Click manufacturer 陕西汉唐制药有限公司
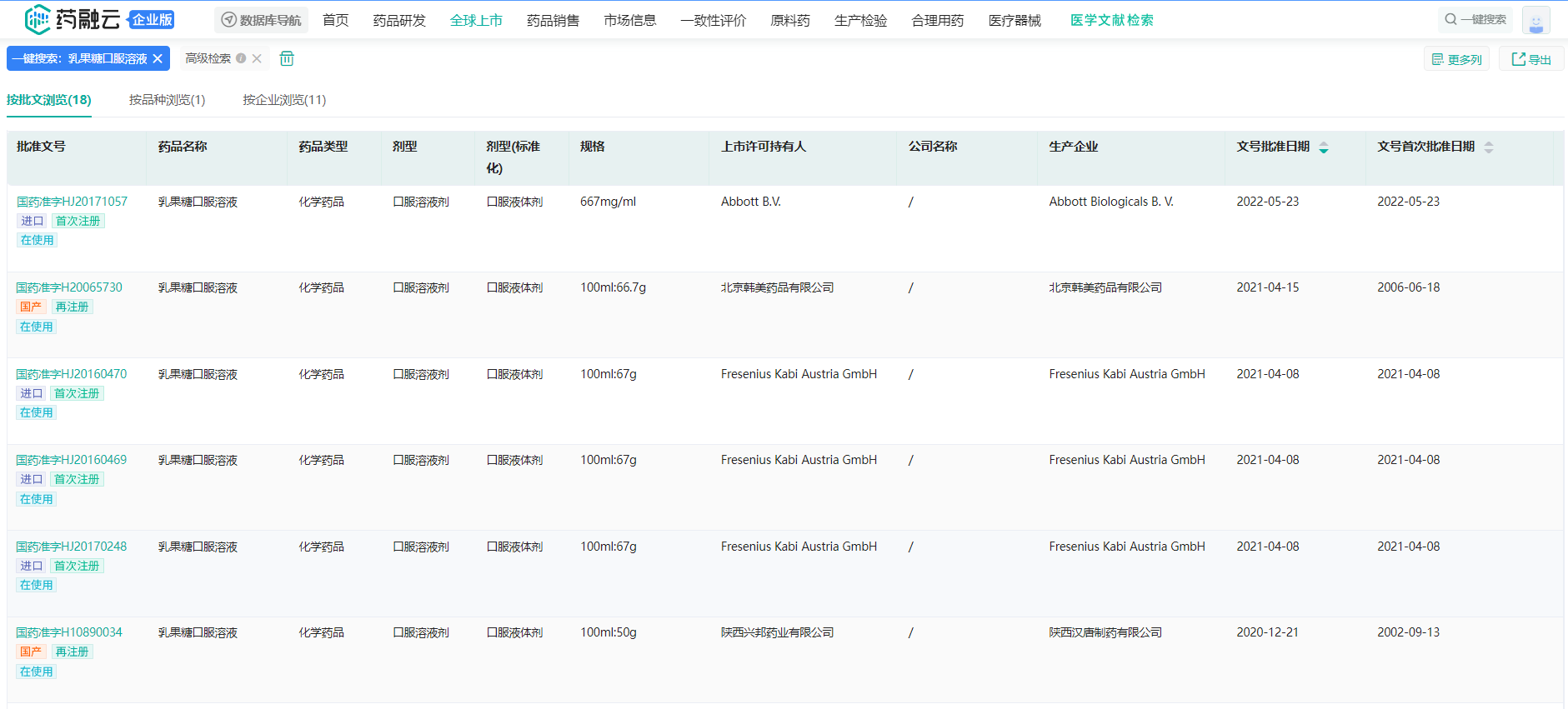The width and height of the screenshot is (1568, 709). (x=1105, y=632)
